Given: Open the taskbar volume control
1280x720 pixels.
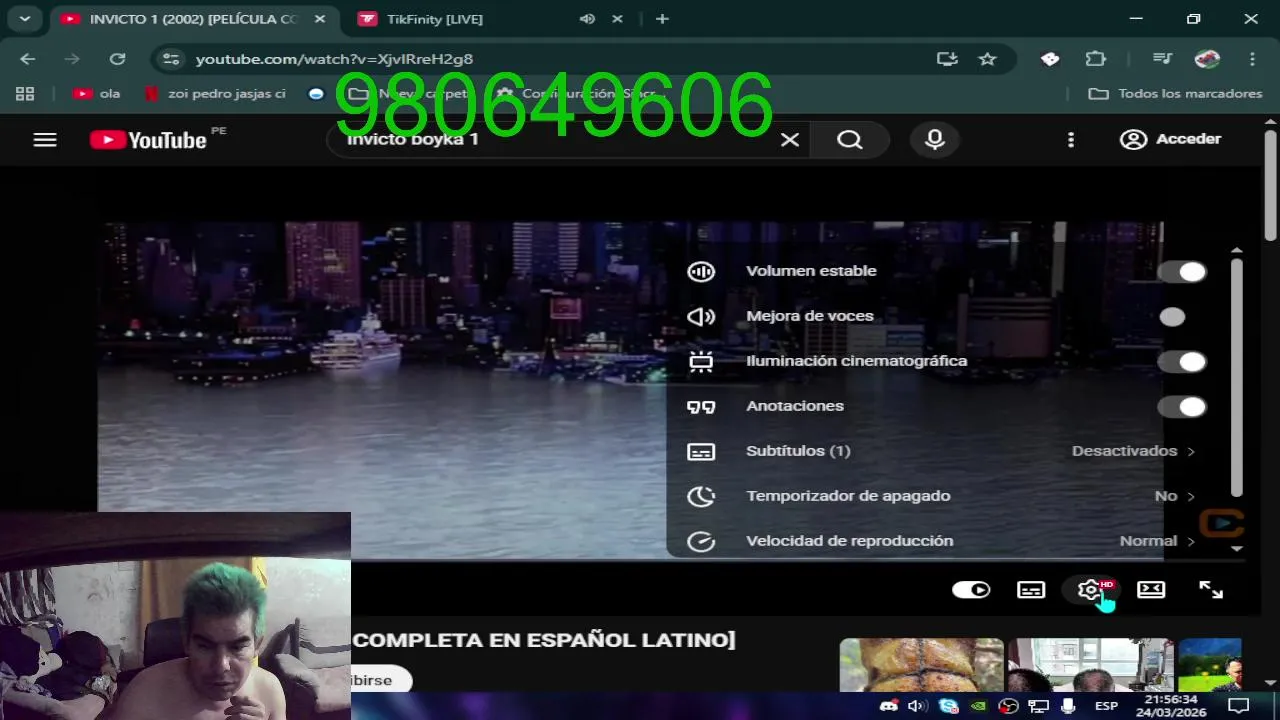Looking at the screenshot, I should pos(917,706).
